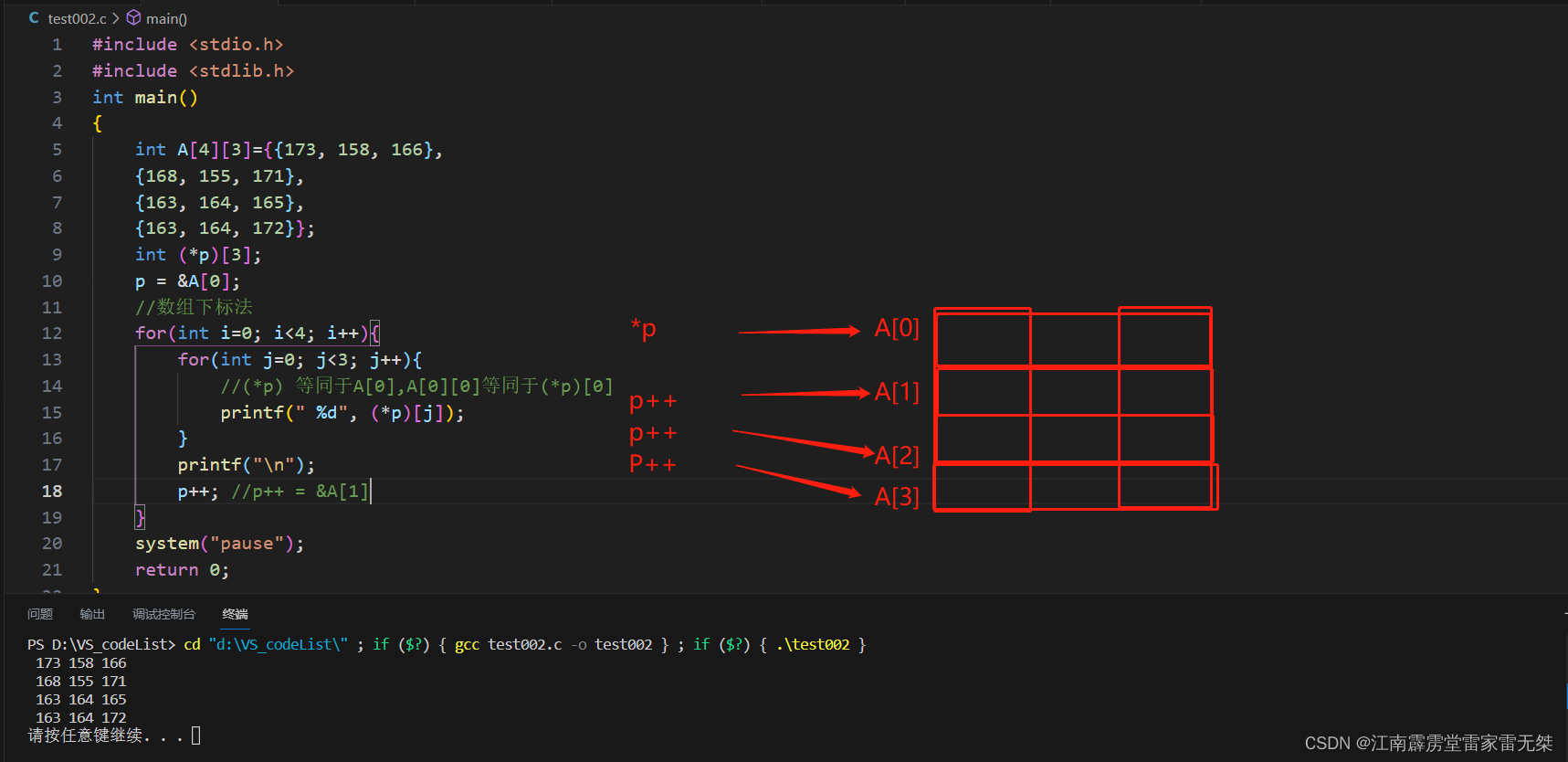Click line number 12 in the gutter
1568x762 pixels.
click(x=52, y=333)
